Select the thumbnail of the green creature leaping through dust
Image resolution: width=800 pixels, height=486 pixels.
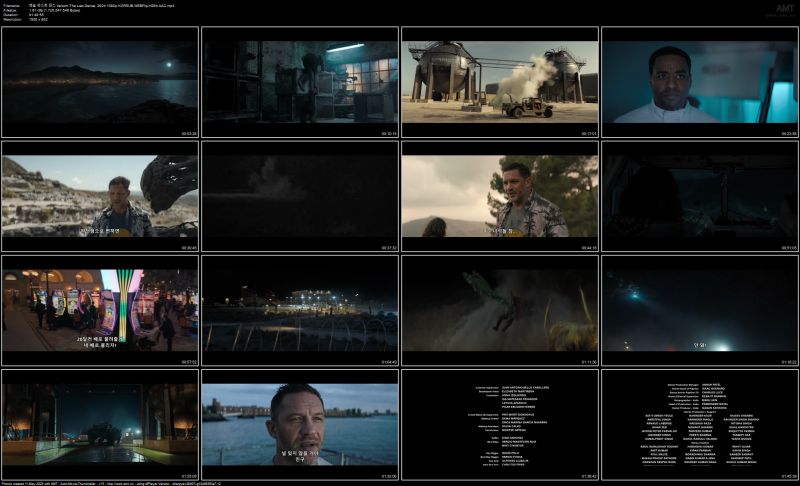pos(500,311)
